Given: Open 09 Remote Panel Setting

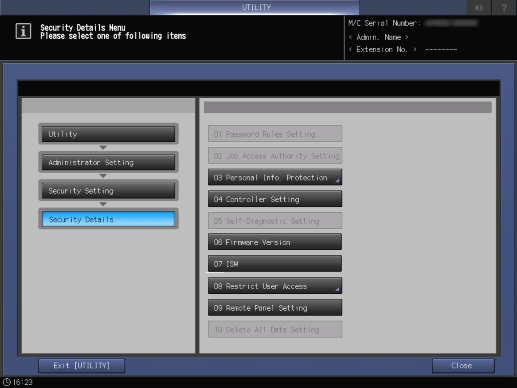Looking at the screenshot, I should (275, 308).
